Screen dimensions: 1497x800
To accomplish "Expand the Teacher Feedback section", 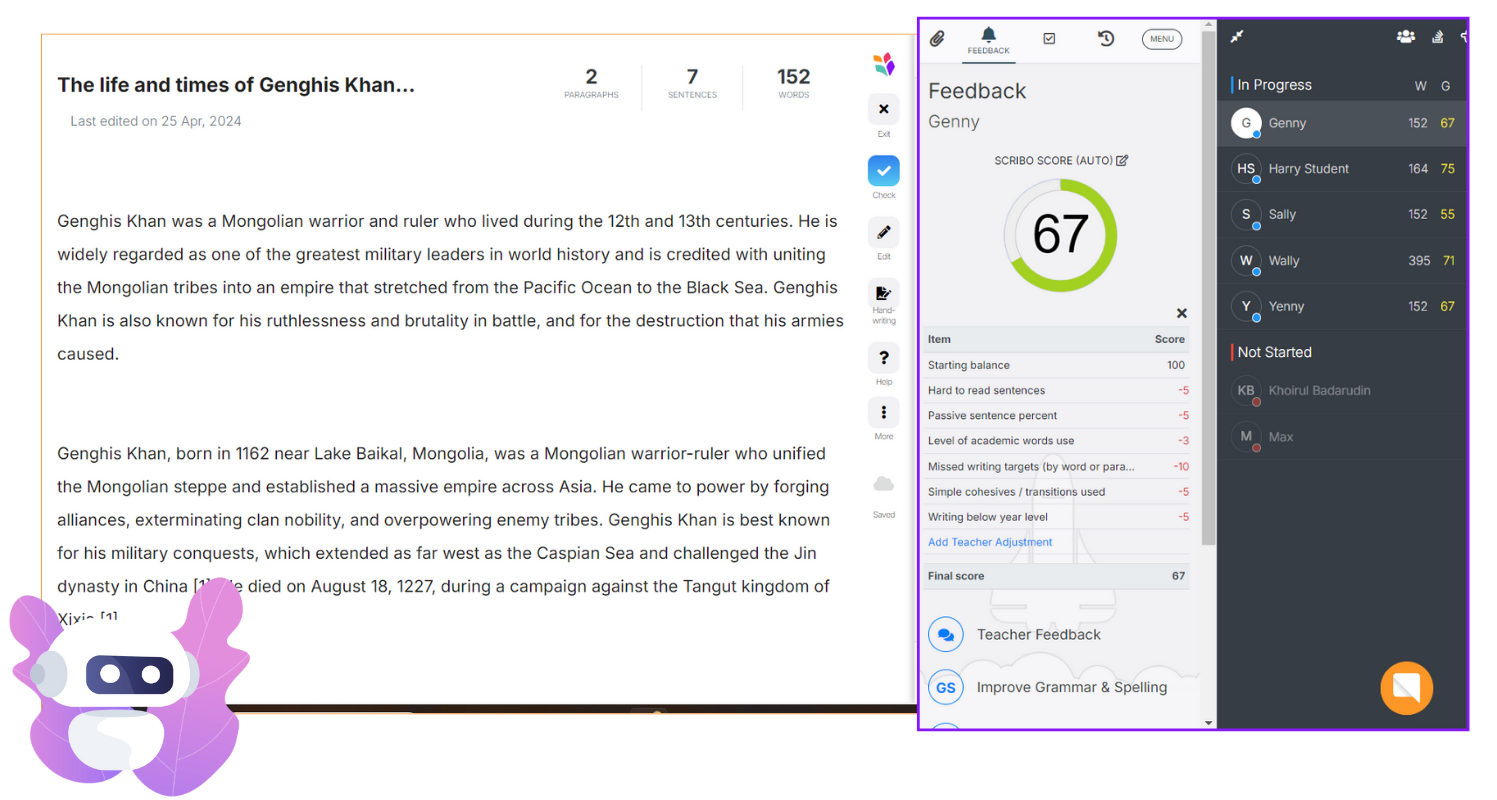I will (1038, 635).
